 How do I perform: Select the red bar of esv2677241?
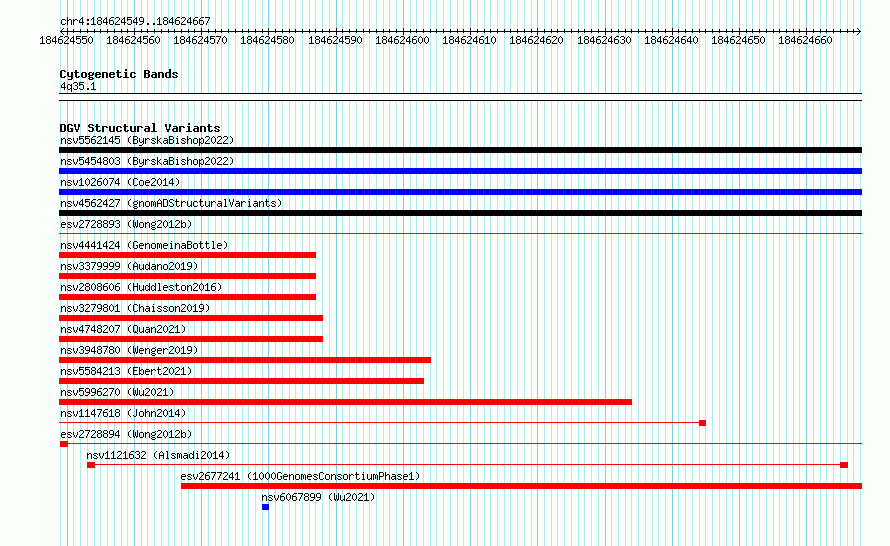[x=521, y=486]
